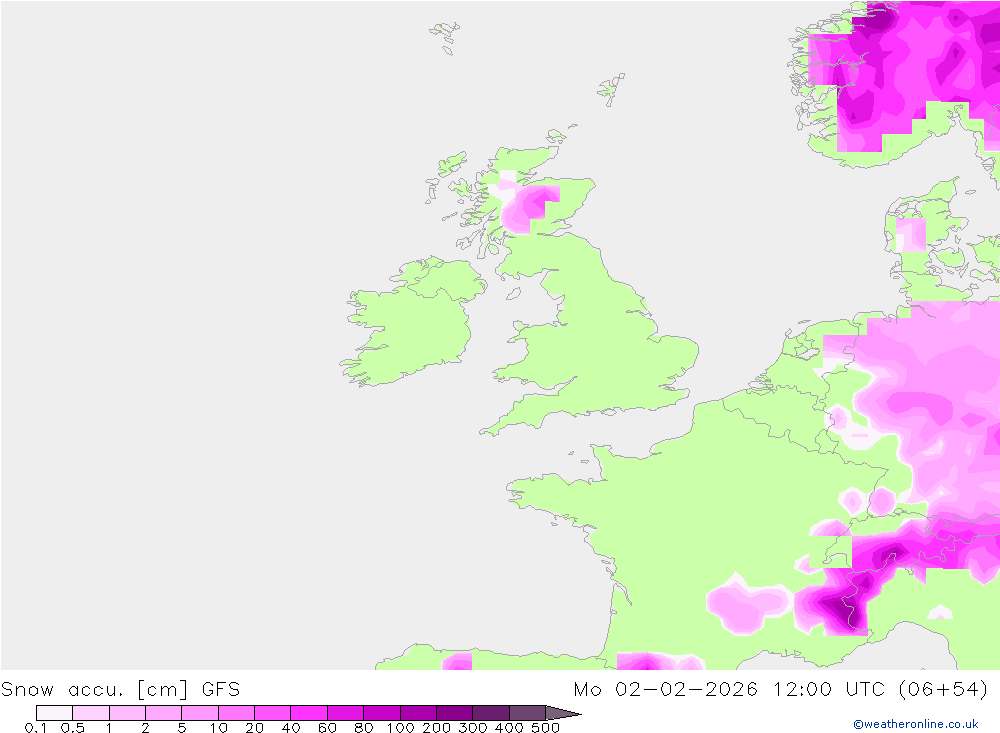Click the 'Snow accu. [cm] GFS' title text
1000x733 pixels.
pyautogui.click(x=121, y=690)
